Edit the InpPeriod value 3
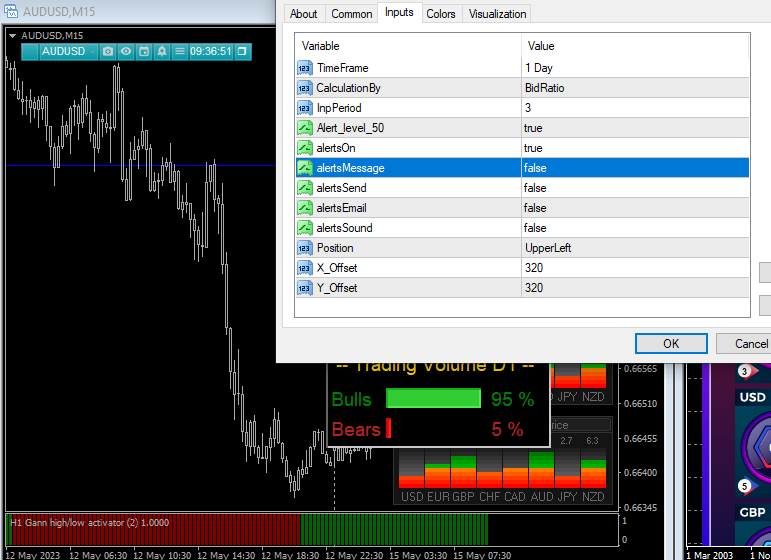Viewport: 771px width, 560px height. [x=635, y=108]
